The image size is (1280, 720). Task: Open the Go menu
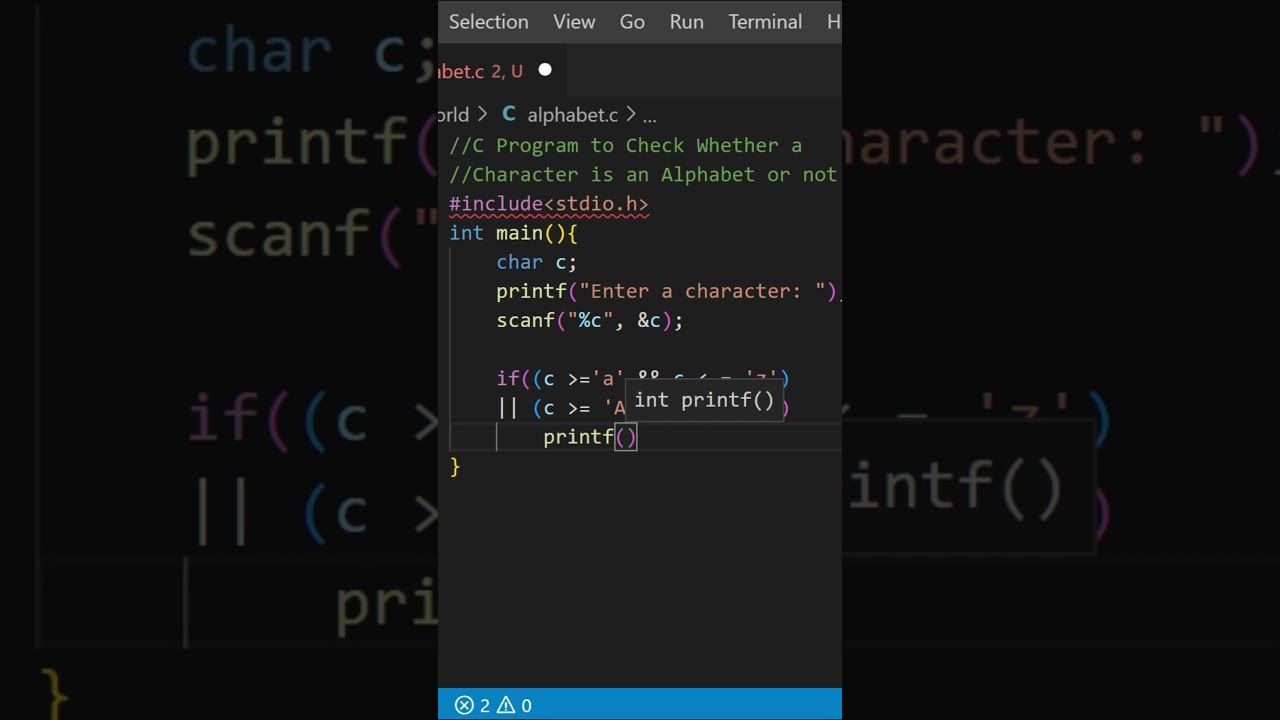[632, 22]
